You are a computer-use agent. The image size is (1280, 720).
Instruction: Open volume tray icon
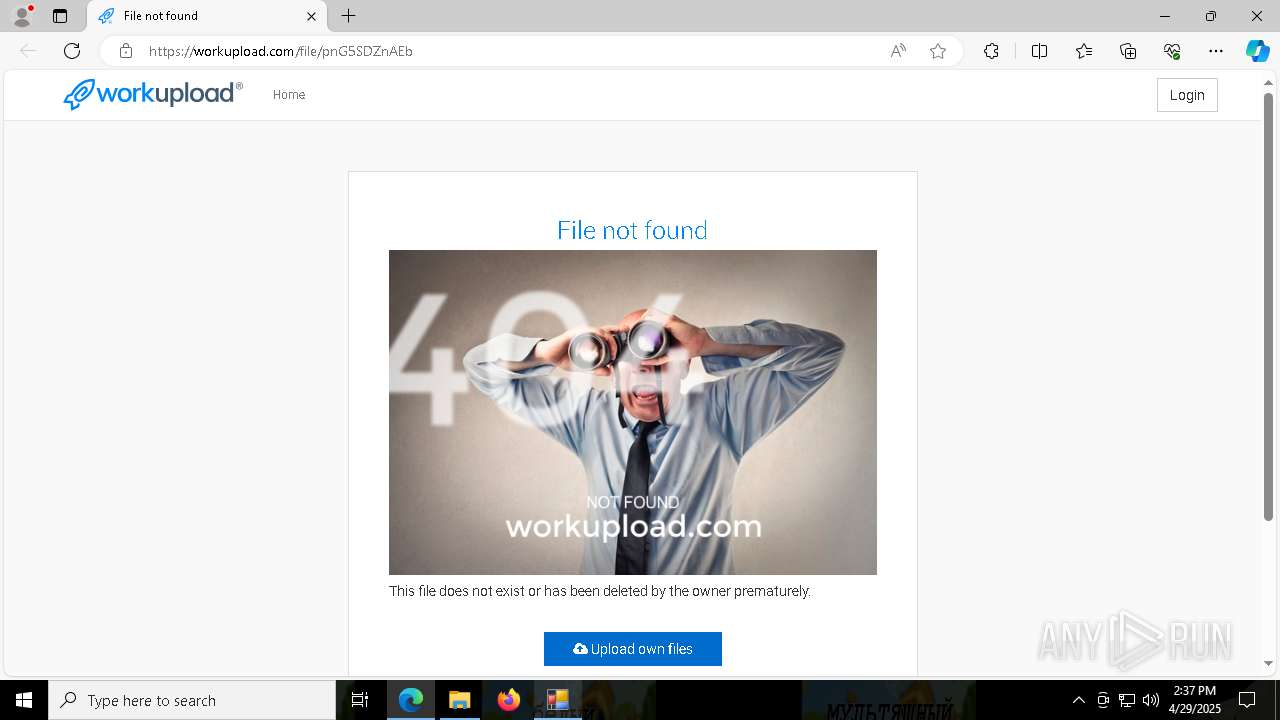pos(1151,700)
